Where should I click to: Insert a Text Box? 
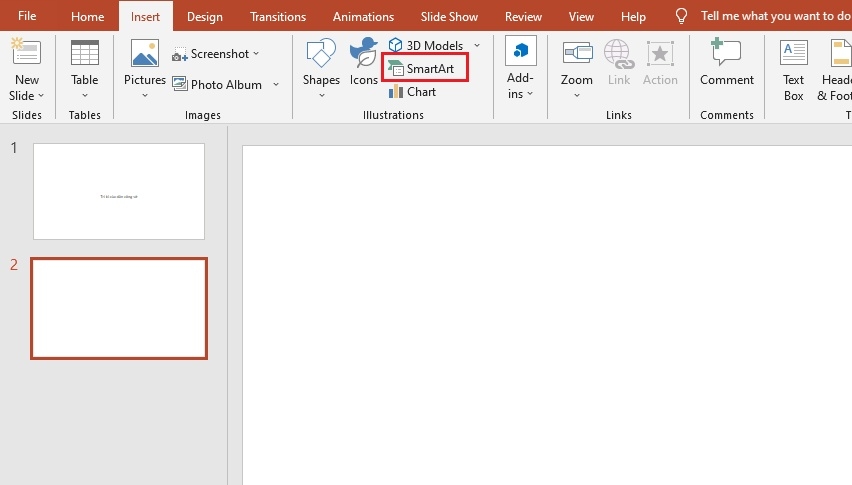coord(793,70)
